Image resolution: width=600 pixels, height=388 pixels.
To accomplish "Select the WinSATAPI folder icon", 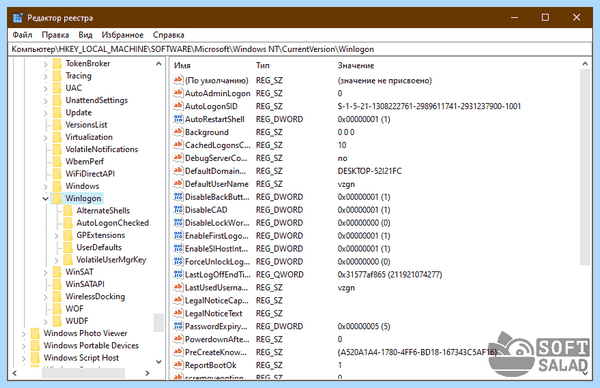I will (x=57, y=284).
